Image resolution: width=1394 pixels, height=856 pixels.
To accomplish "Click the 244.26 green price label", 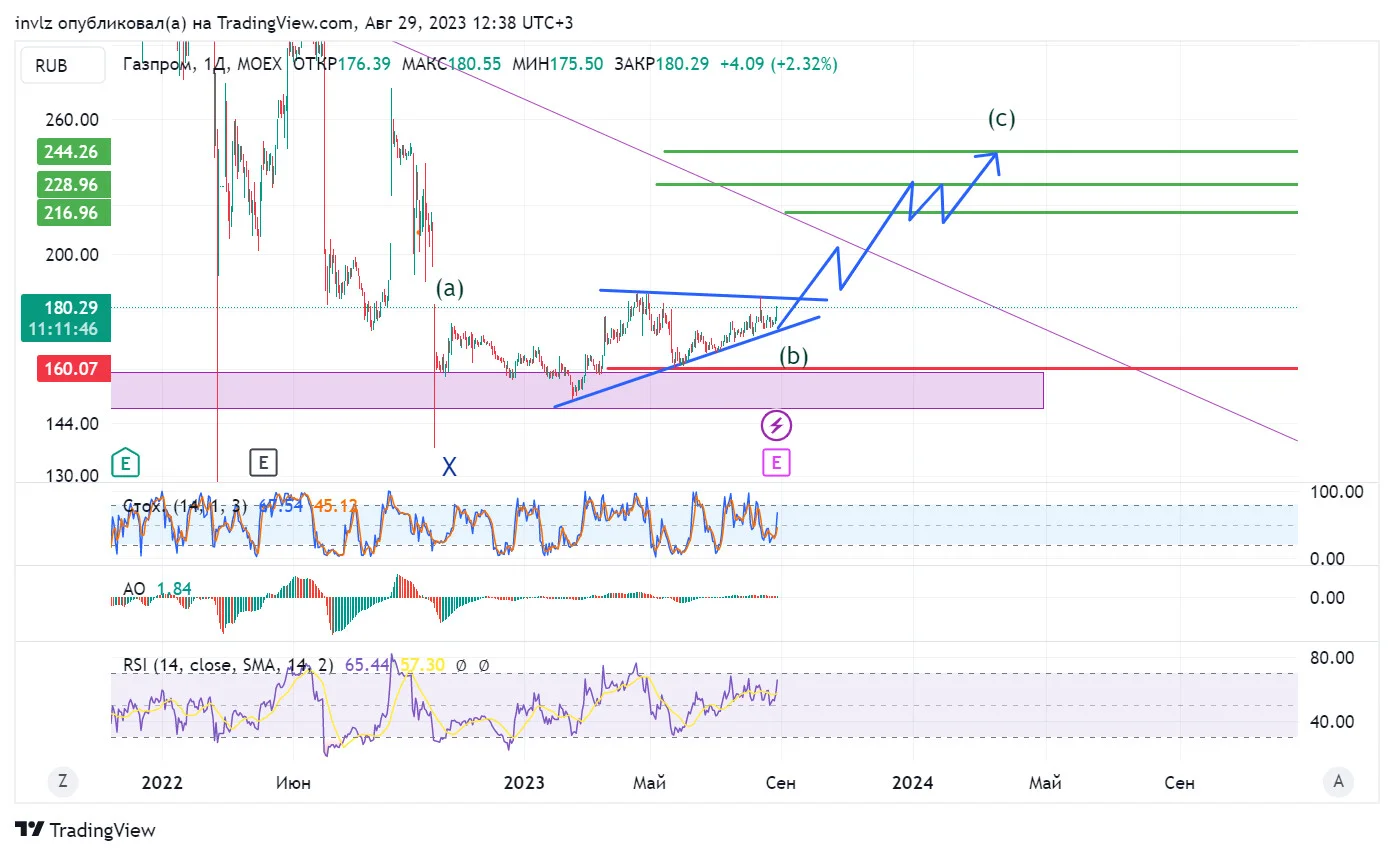I will 74,152.
